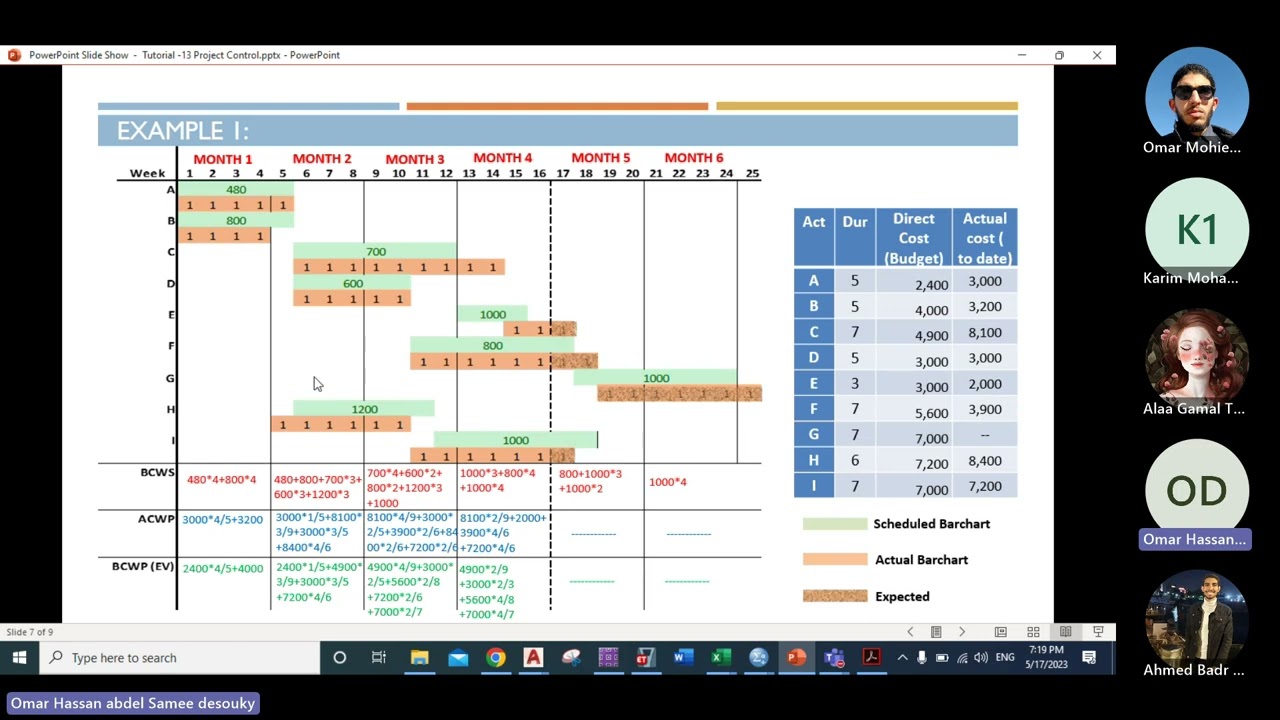Start Slide Show from the status bar icon
Screen dimensions: 1280x720
point(1098,632)
